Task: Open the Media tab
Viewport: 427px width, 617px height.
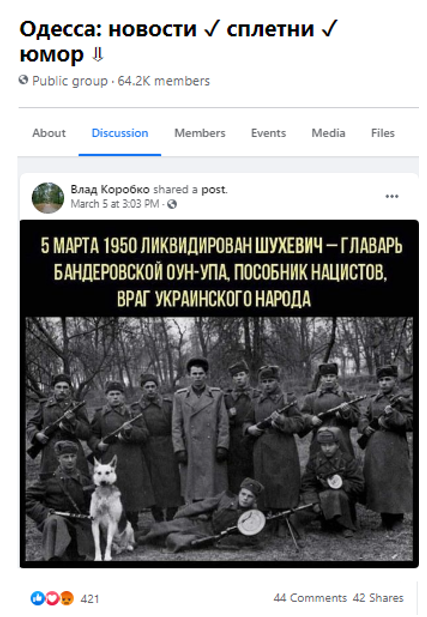Action: 328,133
